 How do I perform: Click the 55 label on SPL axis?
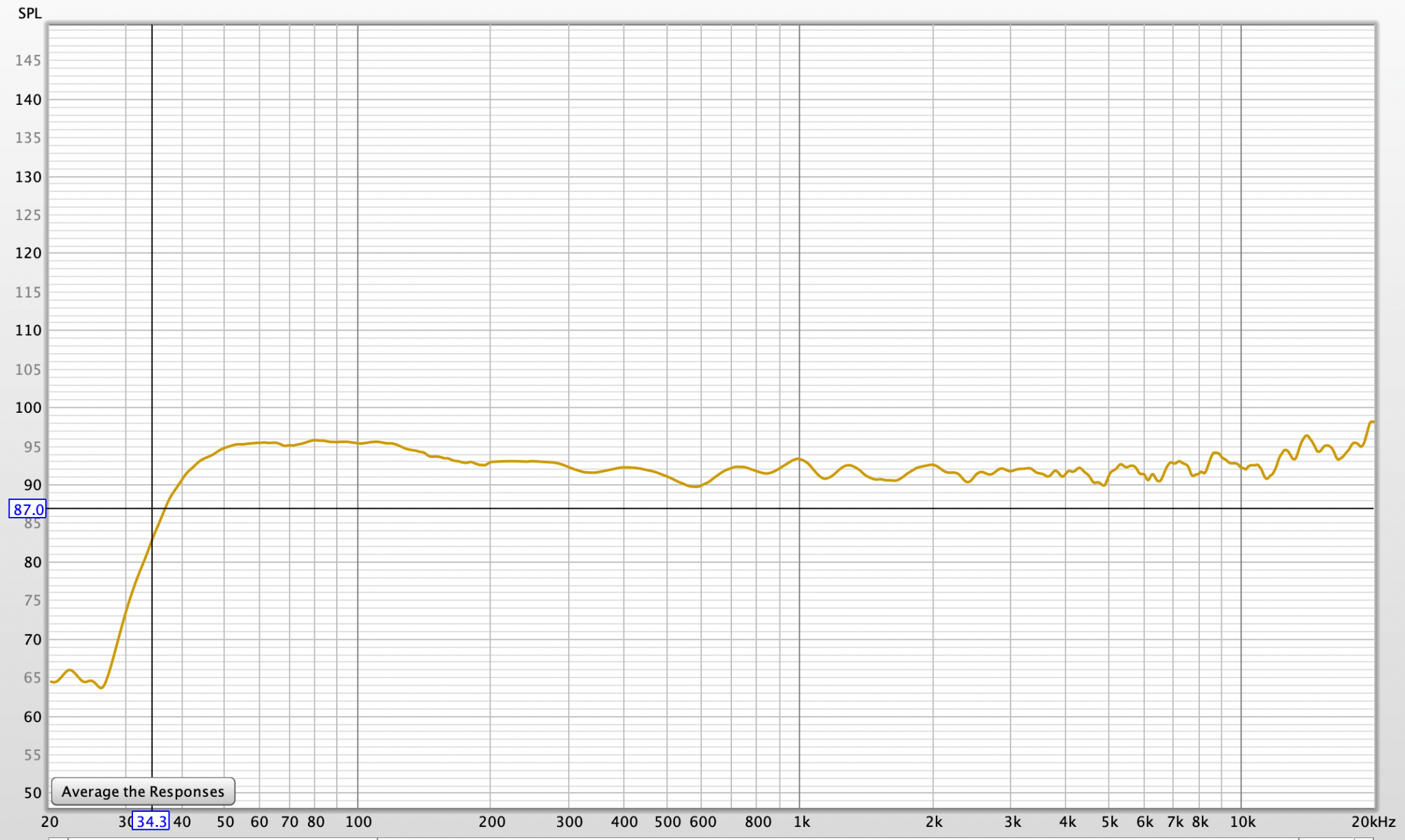[x=32, y=755]
